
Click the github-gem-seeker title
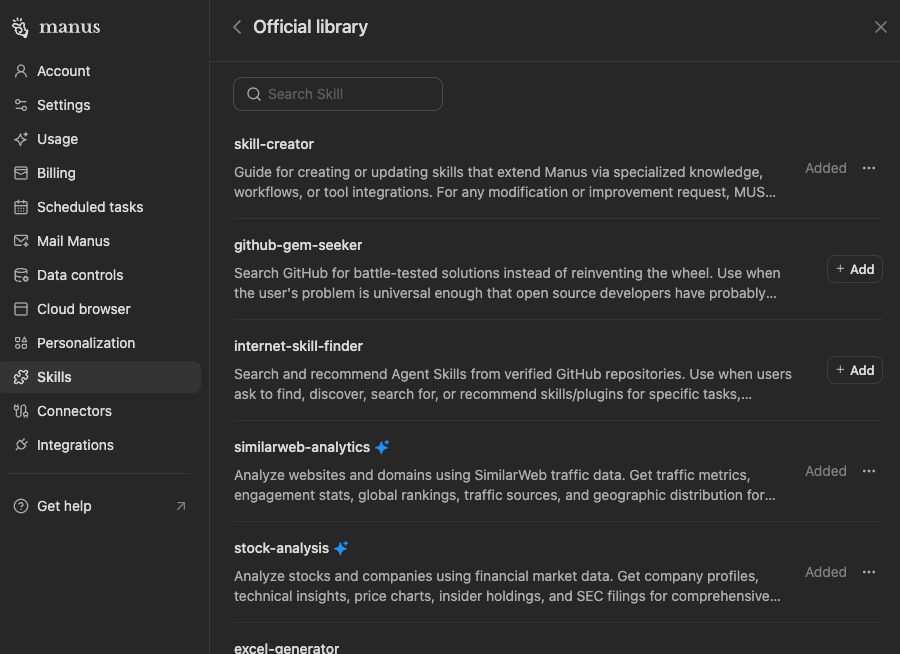(298, 245)
